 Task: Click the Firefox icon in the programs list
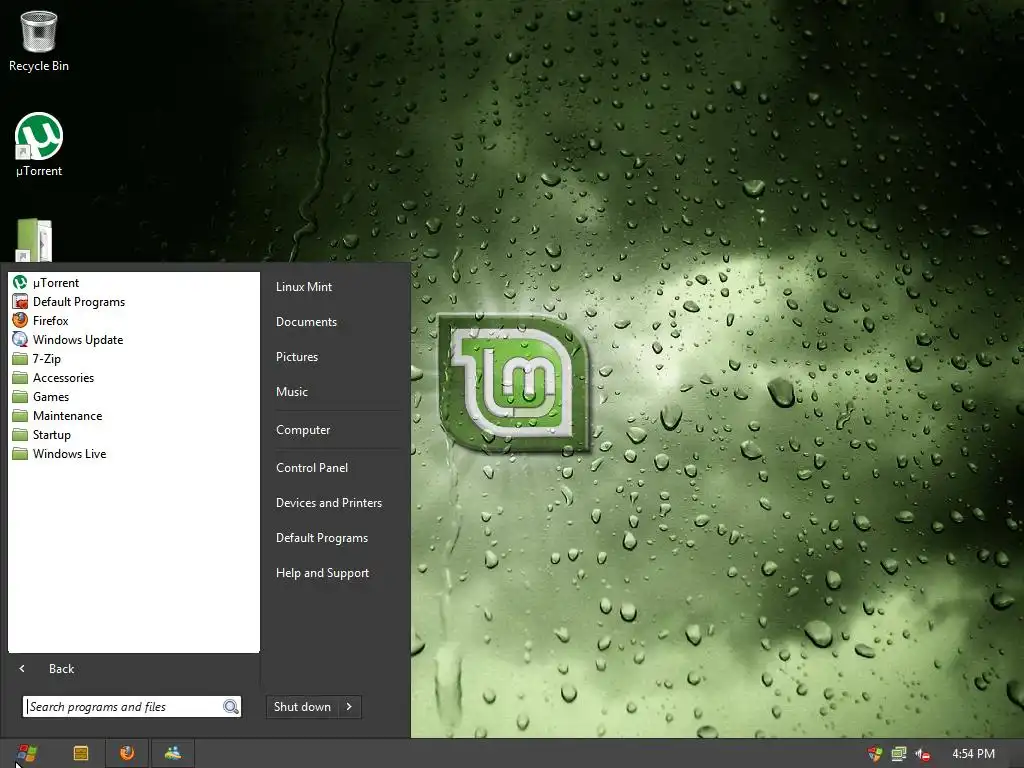pyautogui.click(x=20, y=320)
